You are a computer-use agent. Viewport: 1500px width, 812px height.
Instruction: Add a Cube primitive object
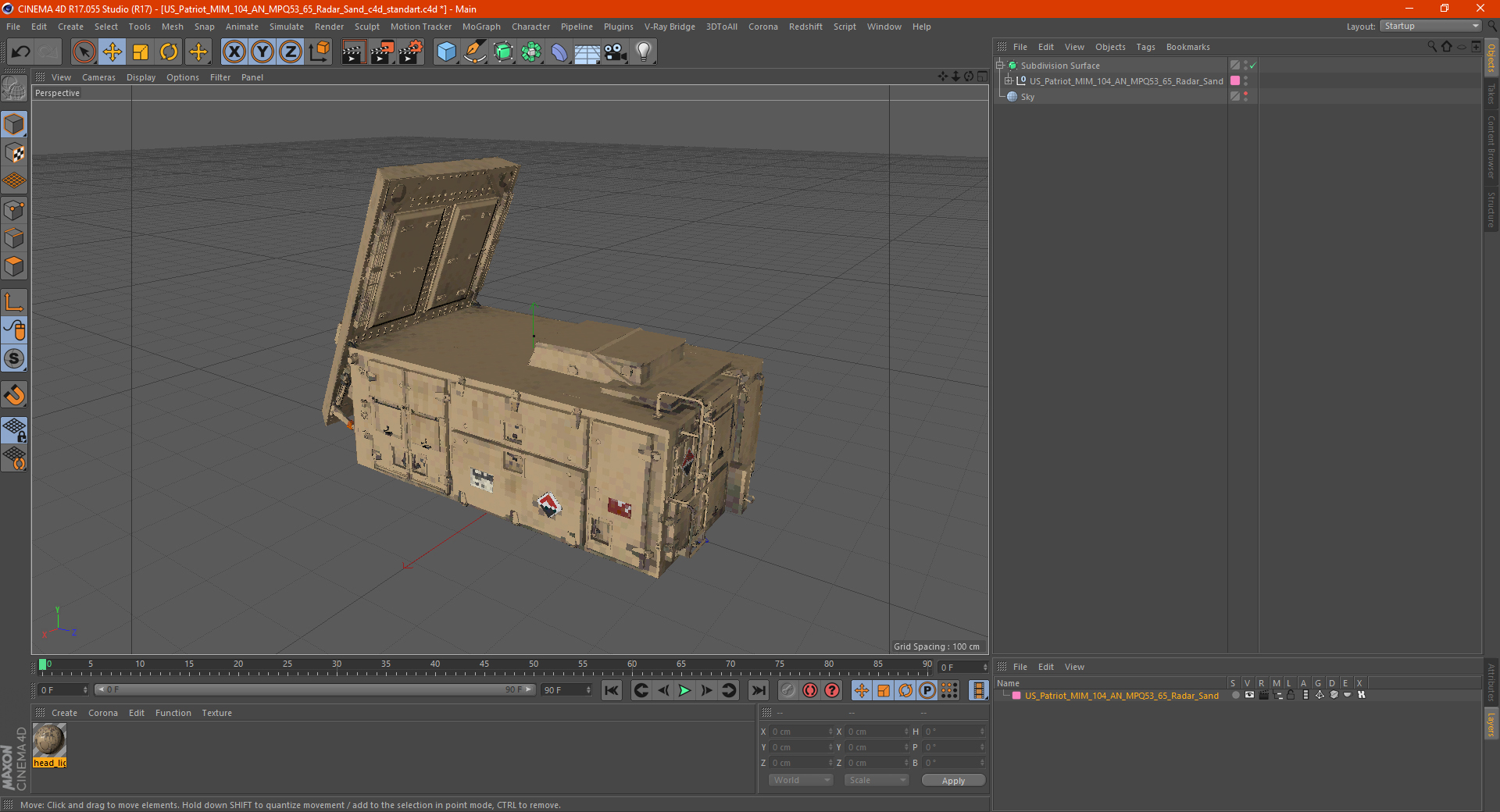coord(446,52)
